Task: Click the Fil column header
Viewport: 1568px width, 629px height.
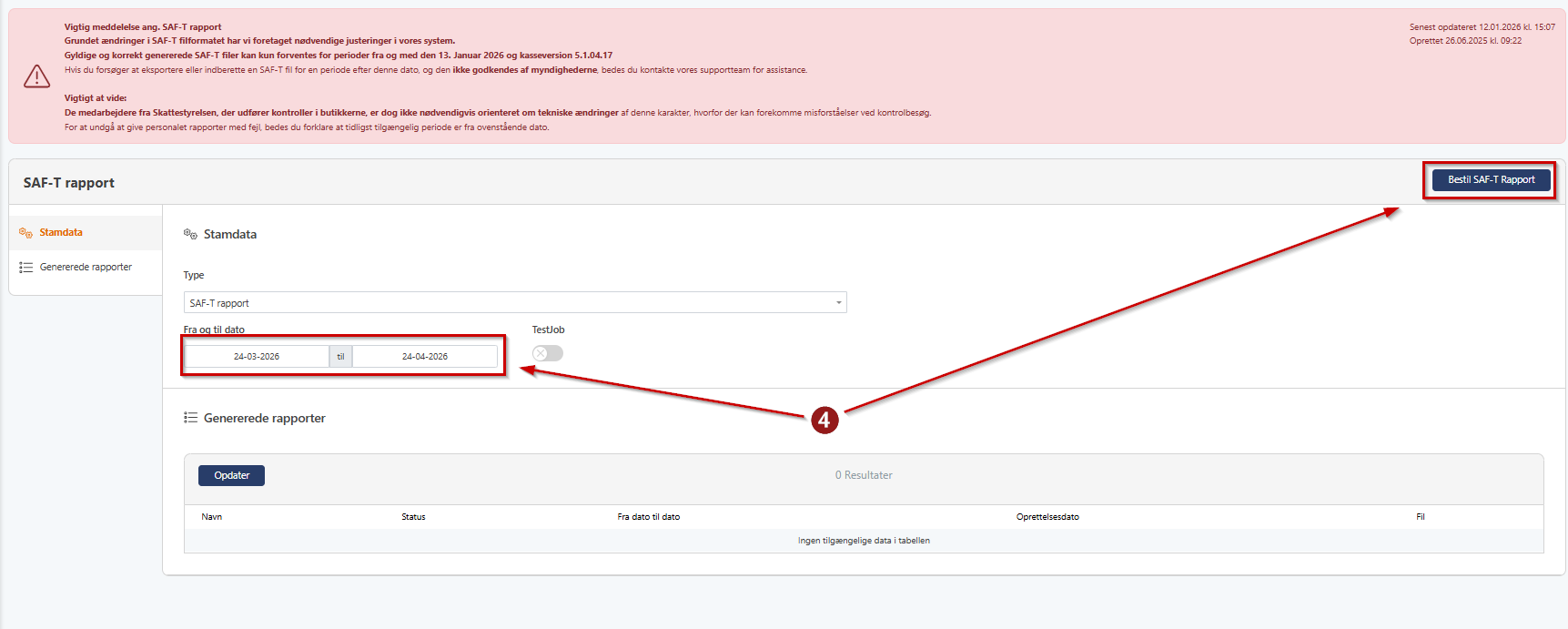Action: click(x=1420, y=517)
